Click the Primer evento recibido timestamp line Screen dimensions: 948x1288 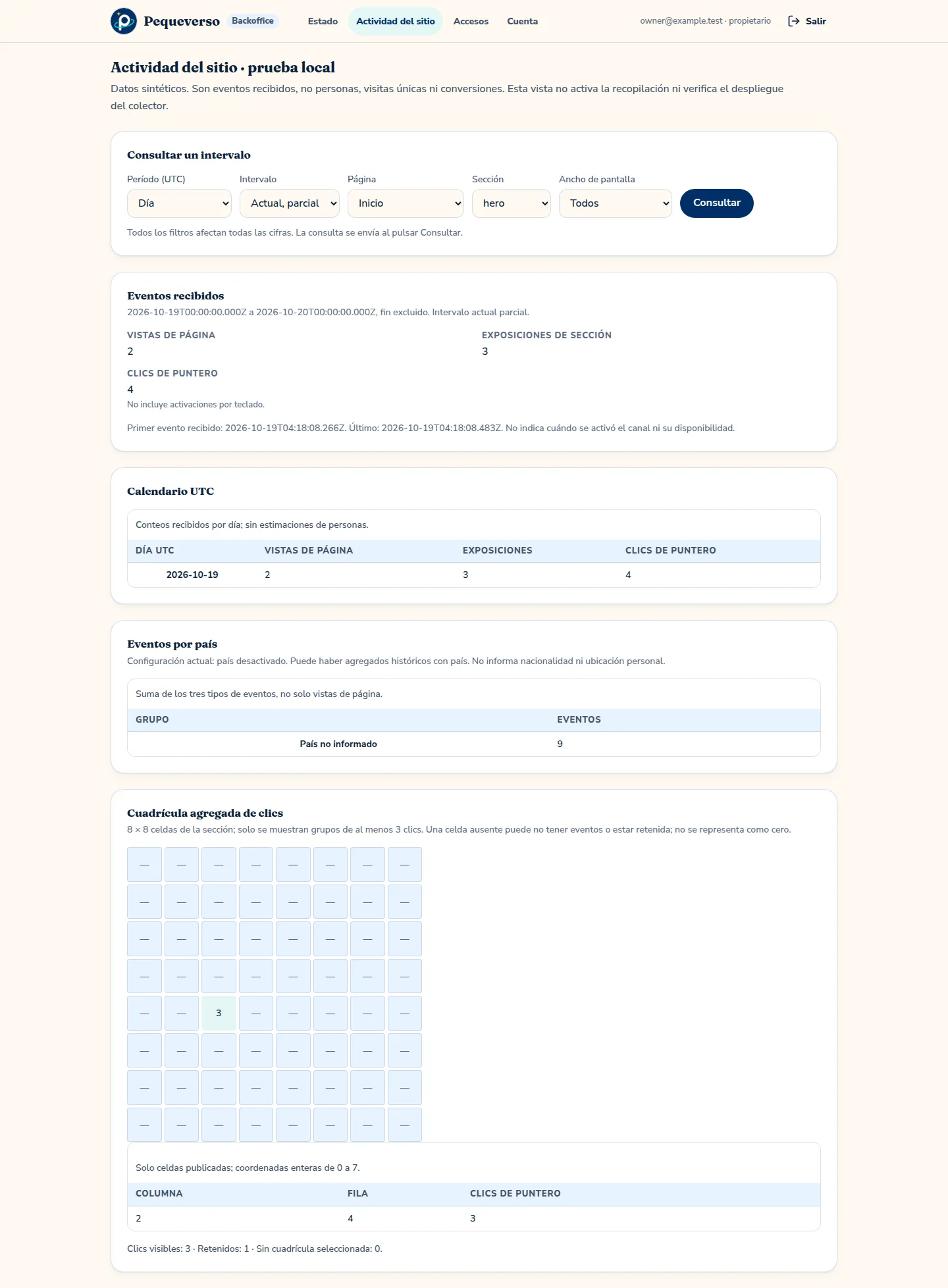[431, 428]
